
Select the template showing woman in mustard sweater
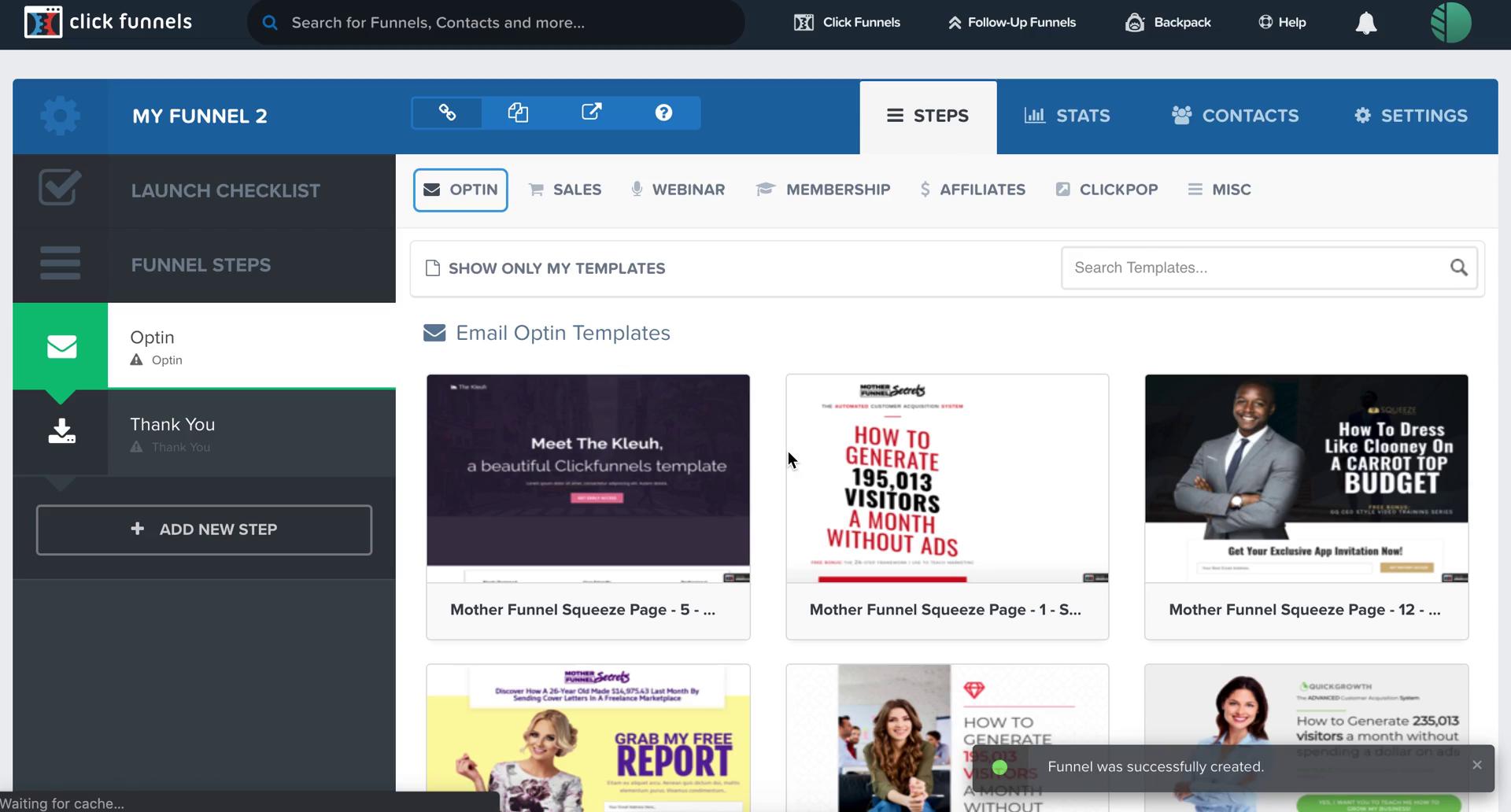pos(947,738)
